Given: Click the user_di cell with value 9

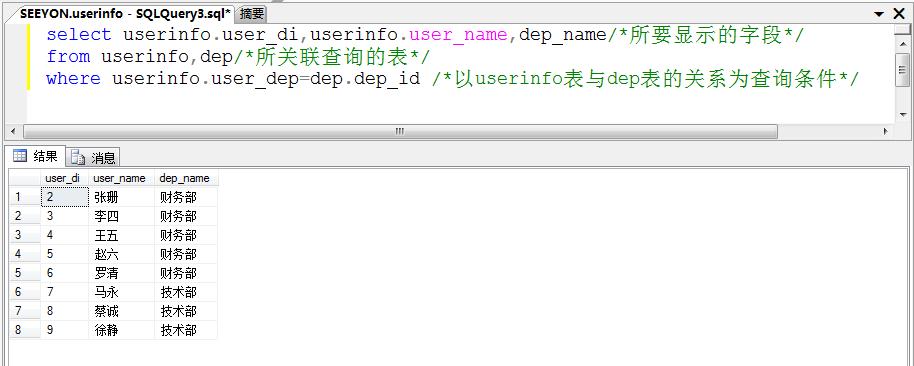Looking at the screenshot, I should [64, 330].
